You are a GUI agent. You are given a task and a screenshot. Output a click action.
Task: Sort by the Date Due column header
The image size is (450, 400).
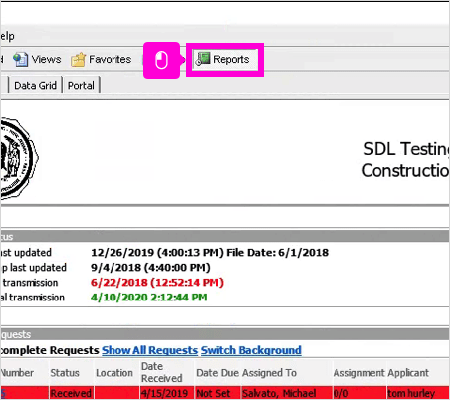(217, 372)
